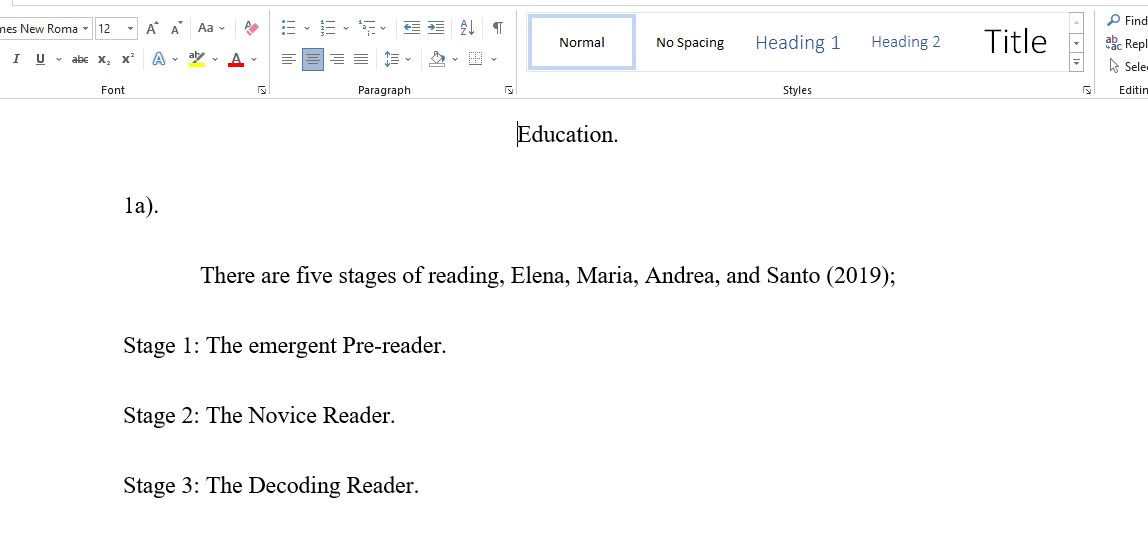Open Paragraph dialog launcher
The width and height of the screenshot is (1148, 537).
coord(509,90)
